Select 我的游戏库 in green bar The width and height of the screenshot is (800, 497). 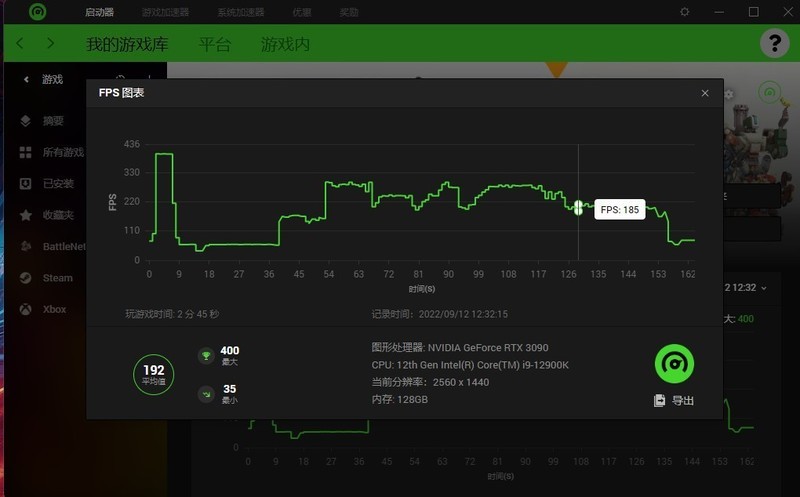pyautogui.click(x=127, y=44)
